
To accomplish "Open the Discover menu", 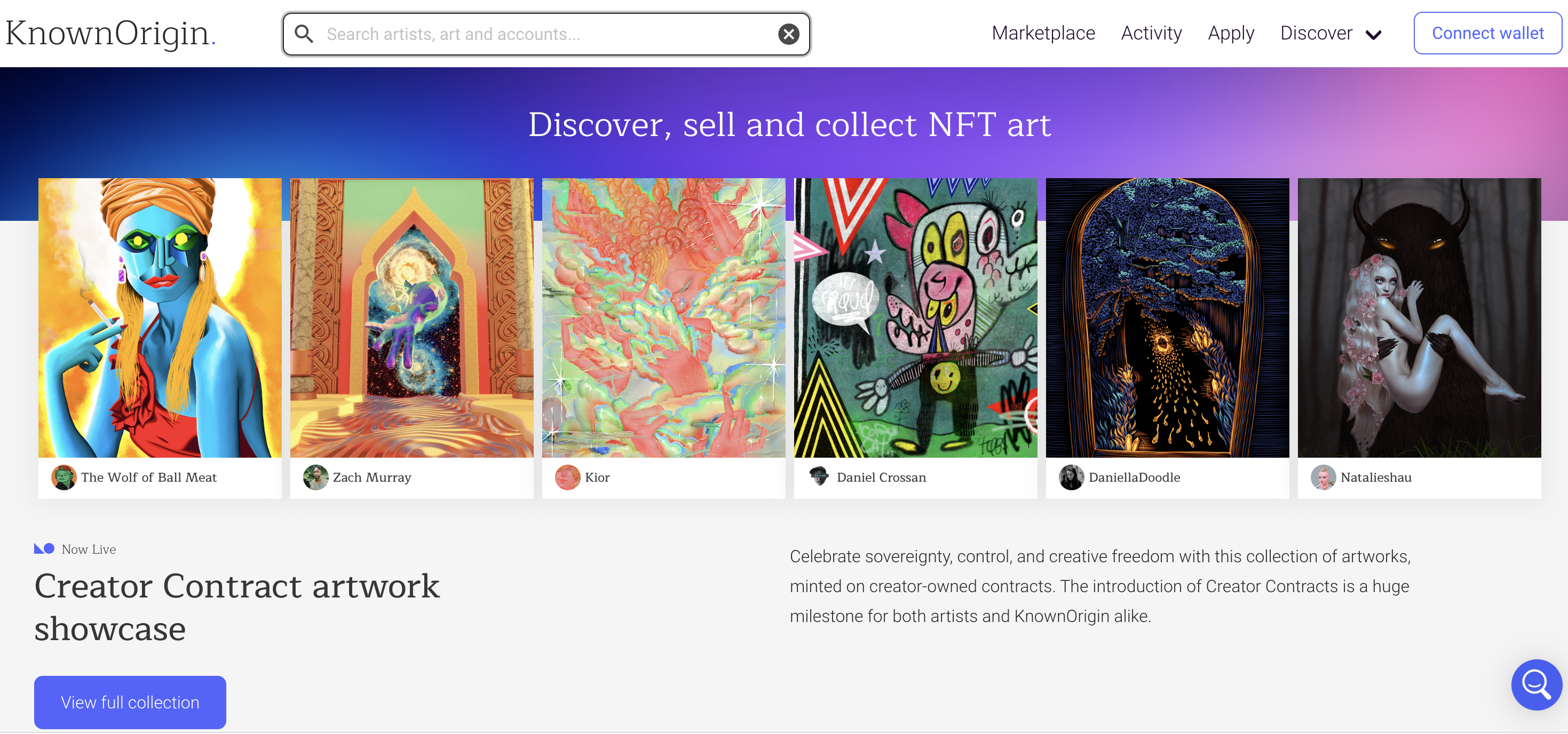I will [1316, 33].
